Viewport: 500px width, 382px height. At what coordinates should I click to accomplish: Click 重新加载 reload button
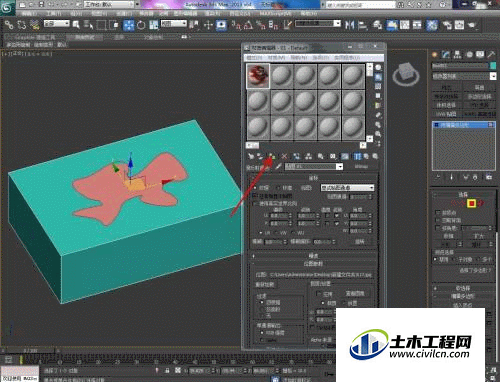point(264,285)
